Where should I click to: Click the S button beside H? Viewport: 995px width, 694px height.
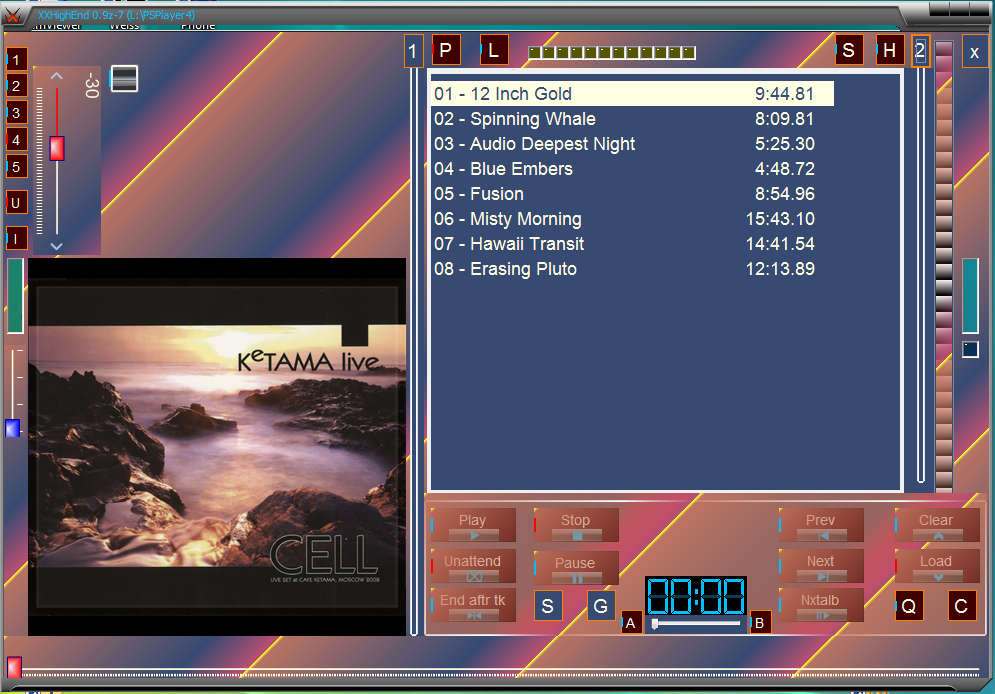click(848, 50)
